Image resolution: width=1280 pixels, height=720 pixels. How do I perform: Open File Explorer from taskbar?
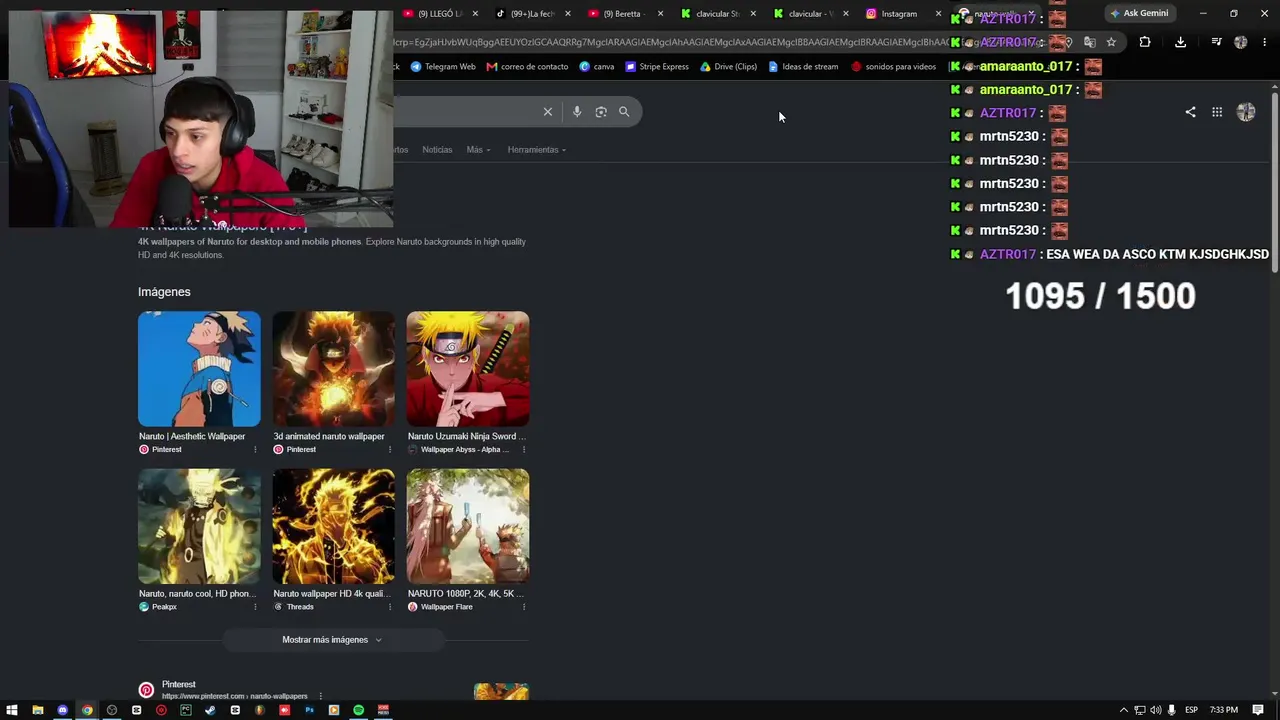coord(37,710)
